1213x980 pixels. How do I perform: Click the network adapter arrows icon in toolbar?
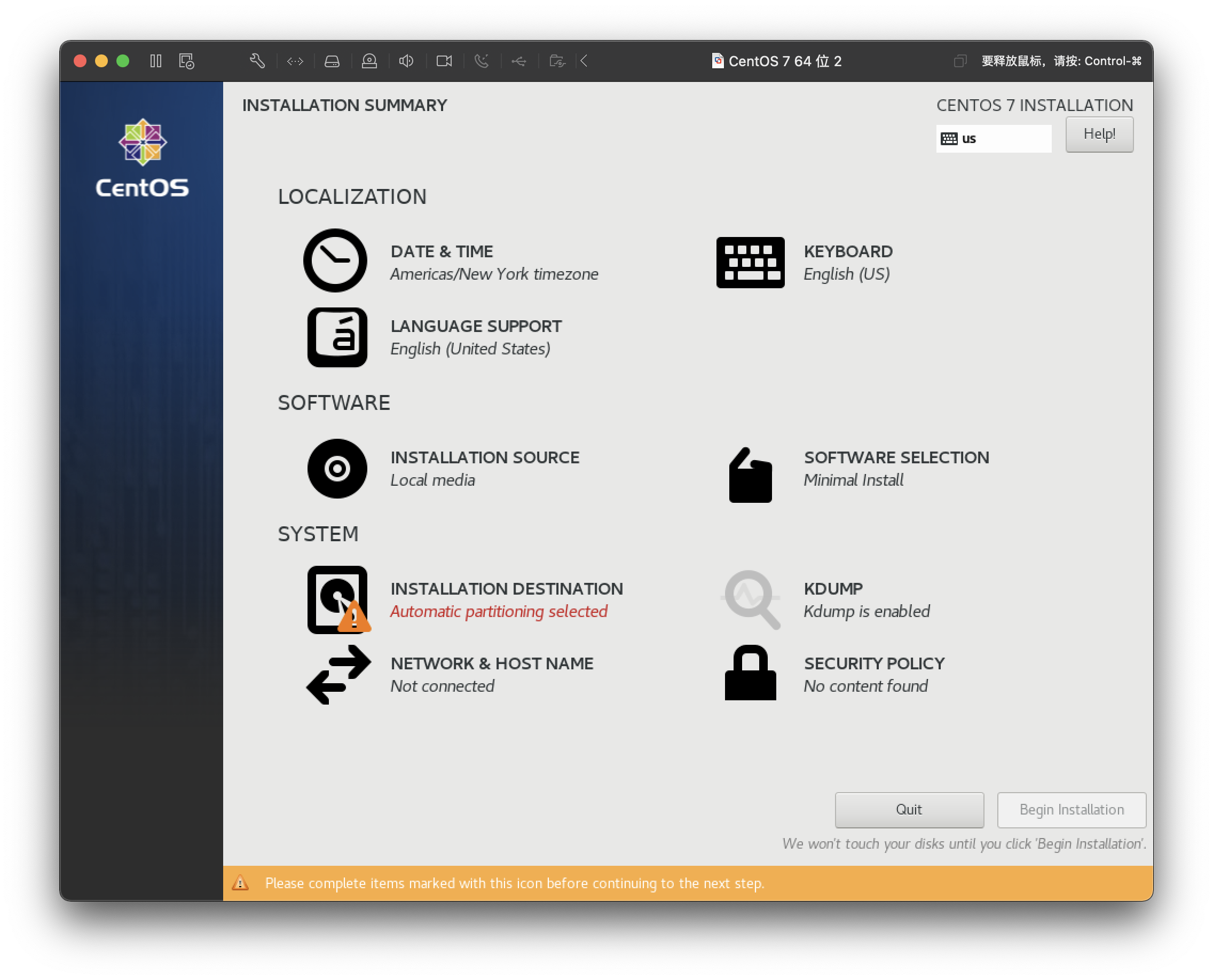pos(295,61)
